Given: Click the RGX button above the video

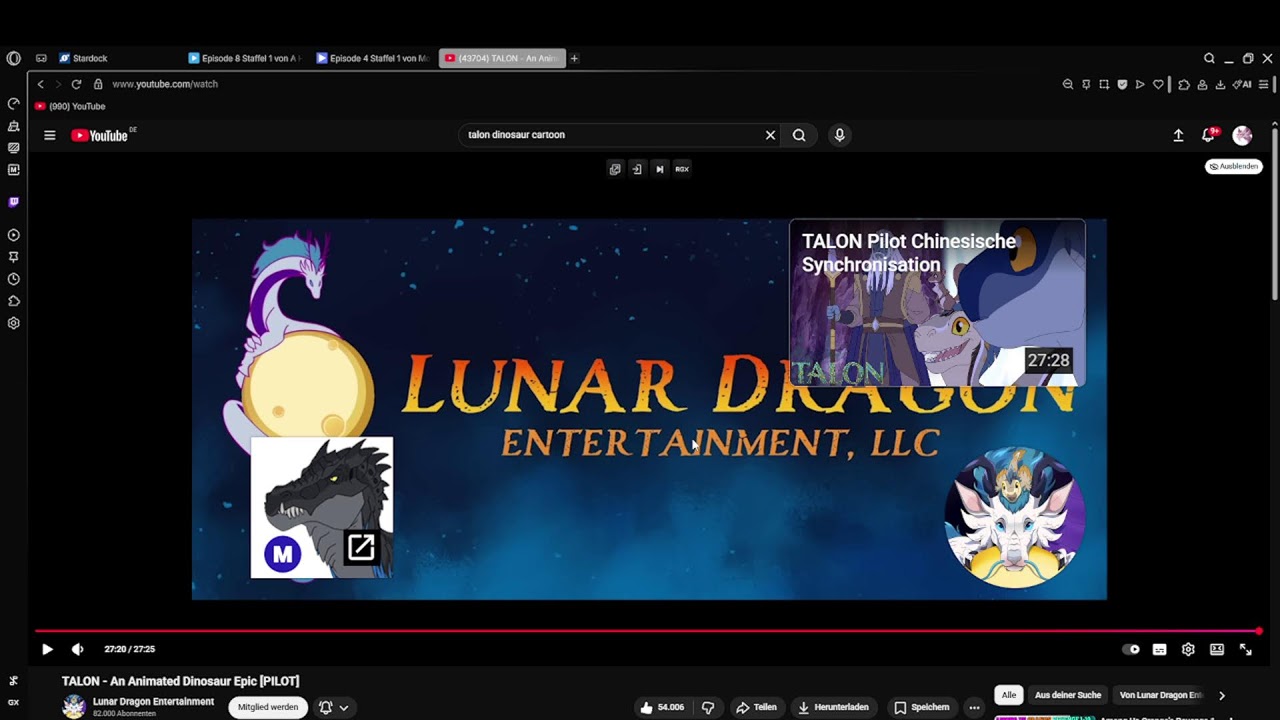Looking at the screenshot, I should point(682,169).
